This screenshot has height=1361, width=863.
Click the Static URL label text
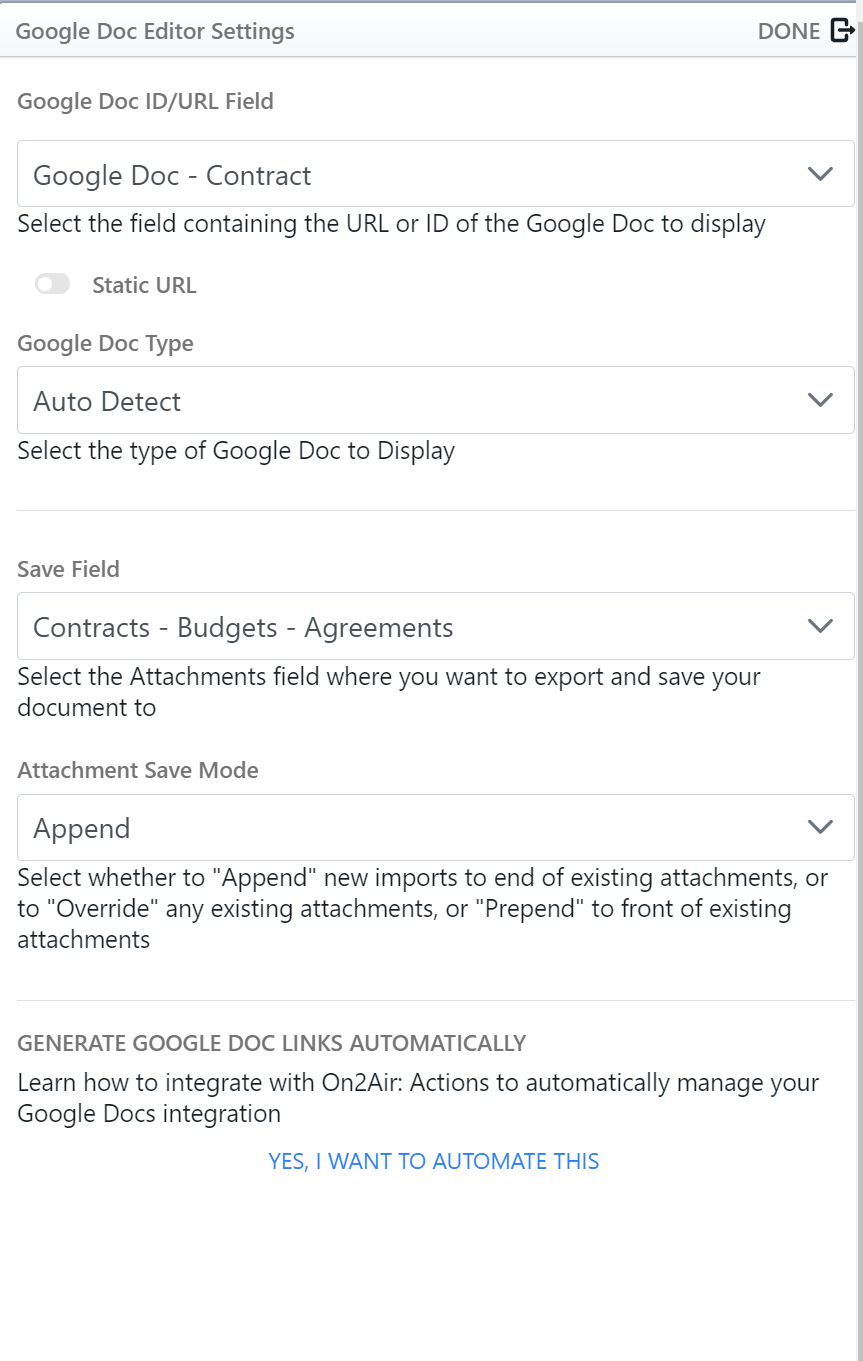144,285
